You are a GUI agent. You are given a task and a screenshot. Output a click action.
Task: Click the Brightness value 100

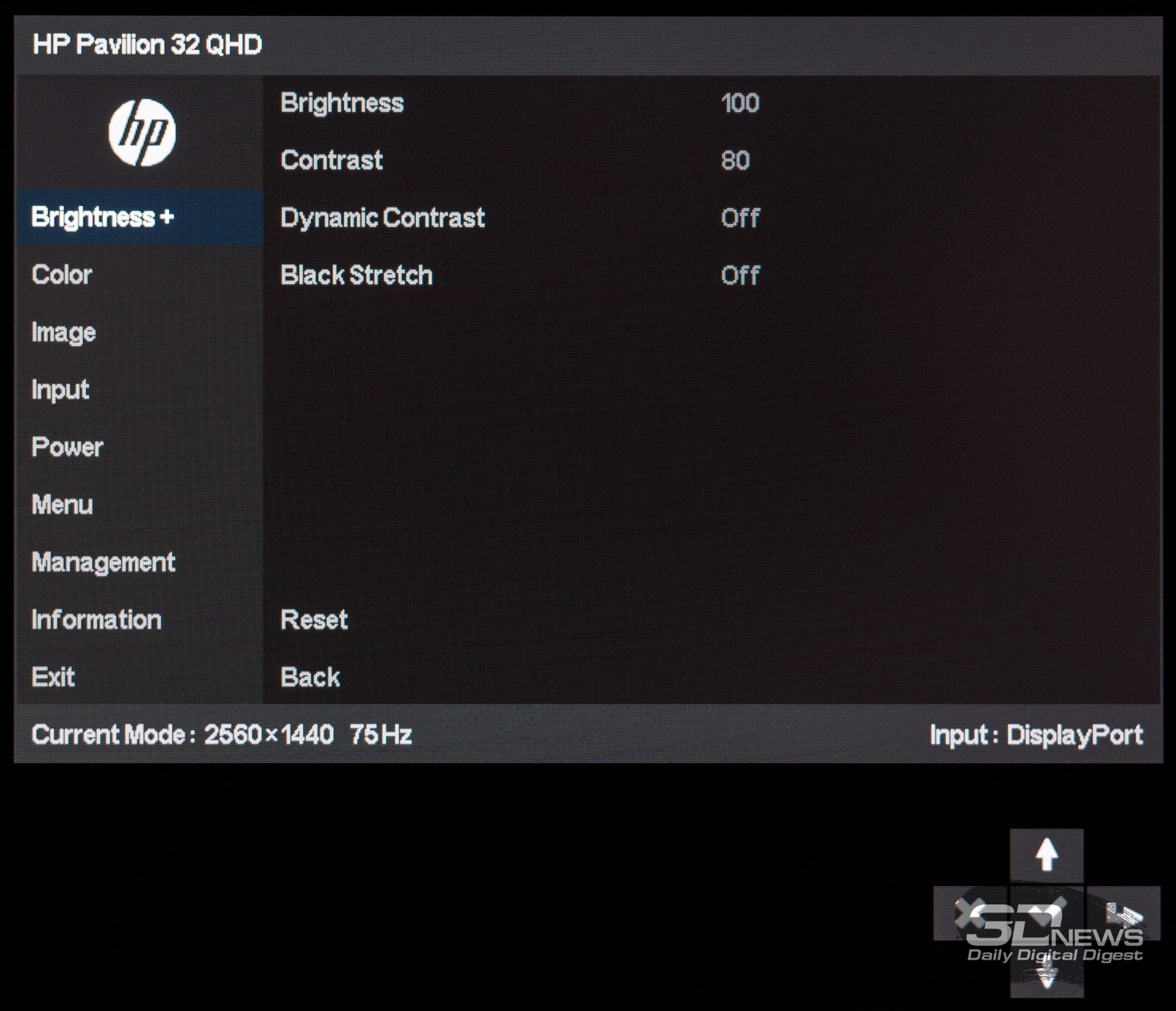click(740, 103)
